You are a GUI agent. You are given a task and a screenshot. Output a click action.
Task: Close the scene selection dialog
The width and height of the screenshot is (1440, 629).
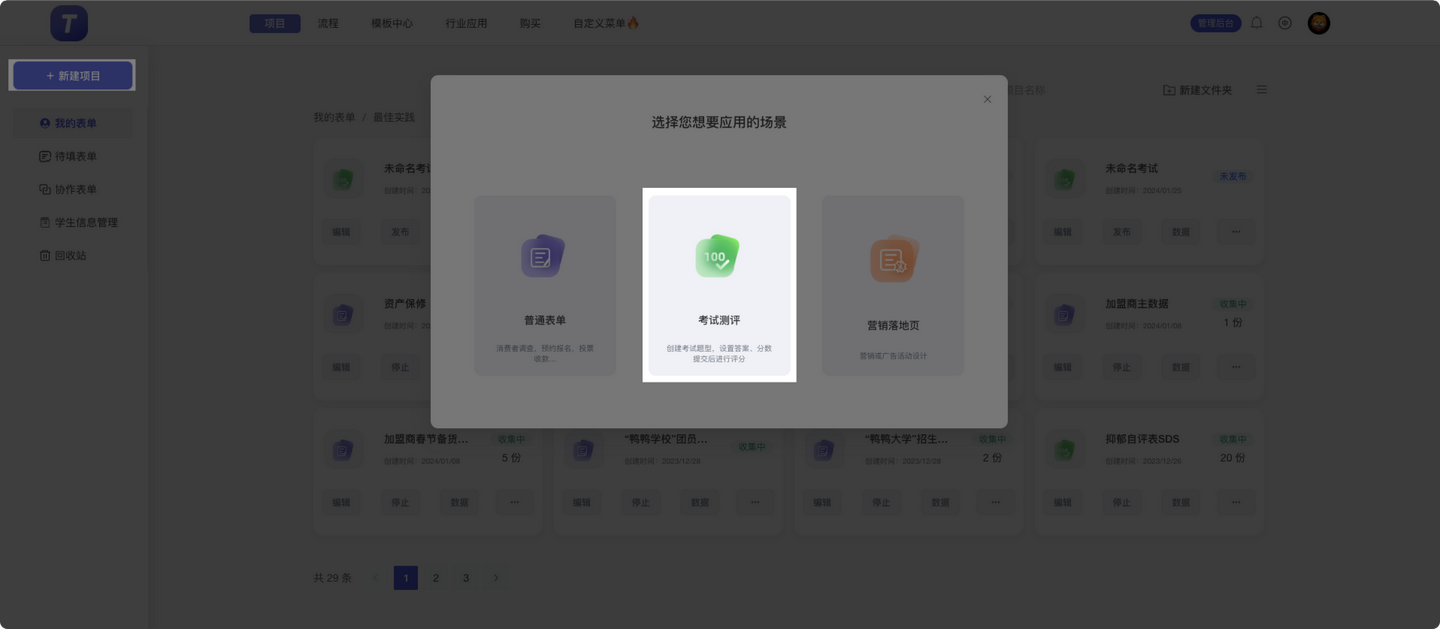tap(987, 99)
